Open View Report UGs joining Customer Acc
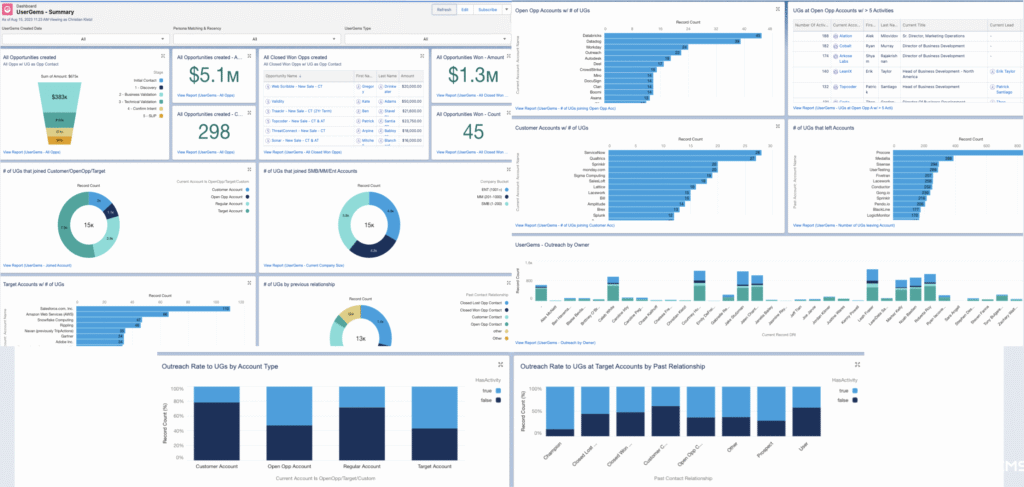The image size is (1024, 487). click(567, 225)
